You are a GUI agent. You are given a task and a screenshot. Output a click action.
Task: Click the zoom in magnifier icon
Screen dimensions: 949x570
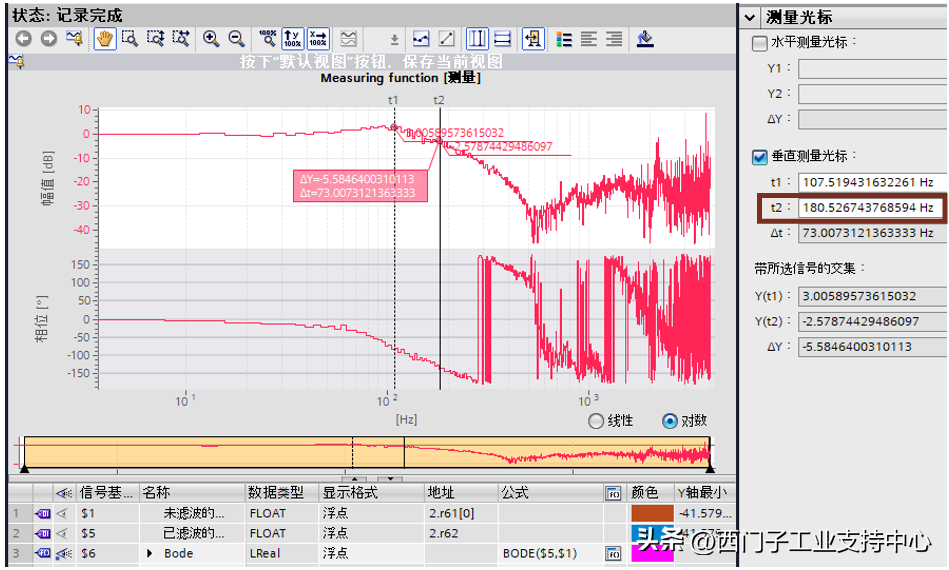pos(211,38)
